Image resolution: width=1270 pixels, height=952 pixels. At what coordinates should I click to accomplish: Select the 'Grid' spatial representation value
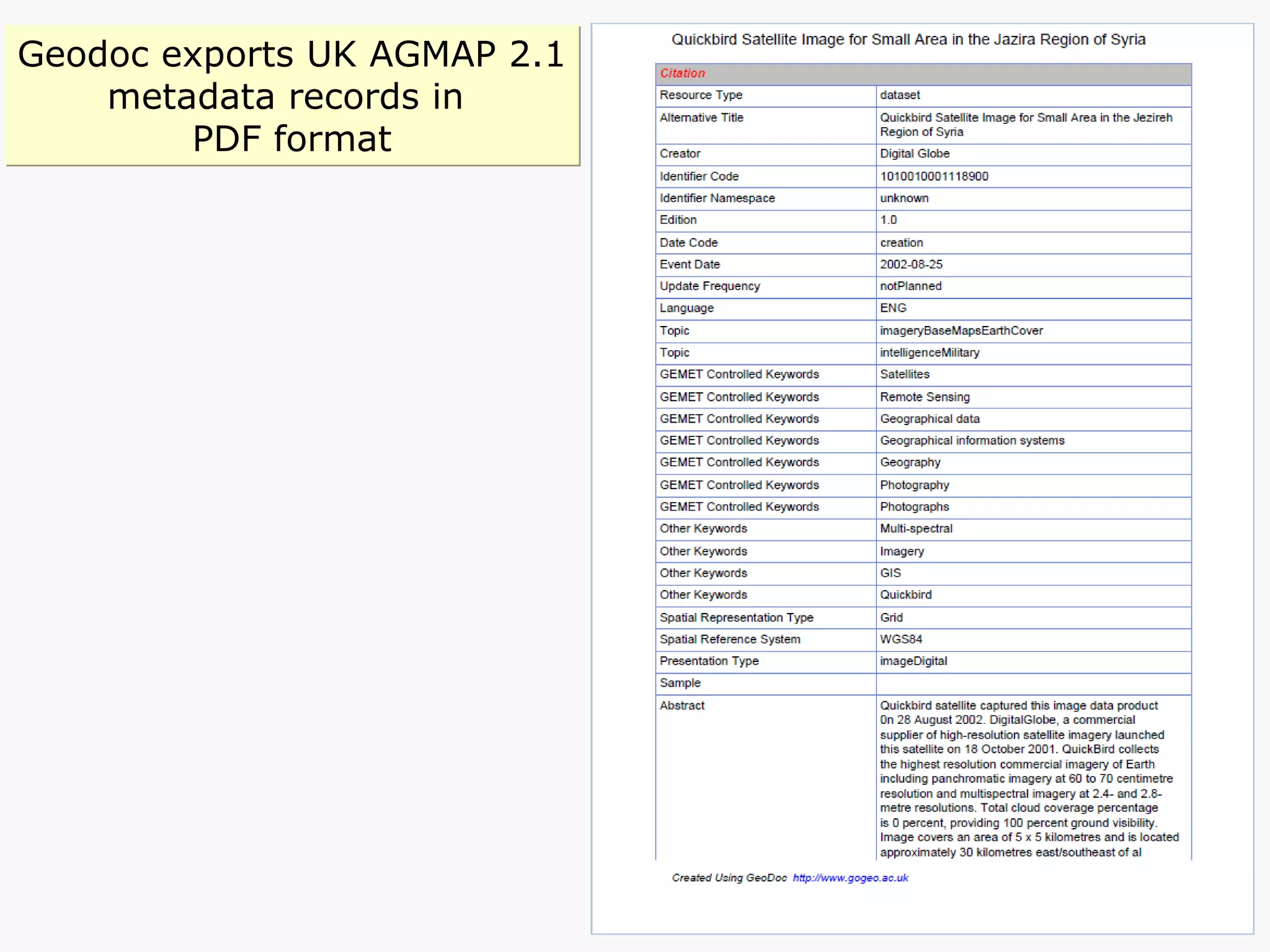click(x=891, y=618)
